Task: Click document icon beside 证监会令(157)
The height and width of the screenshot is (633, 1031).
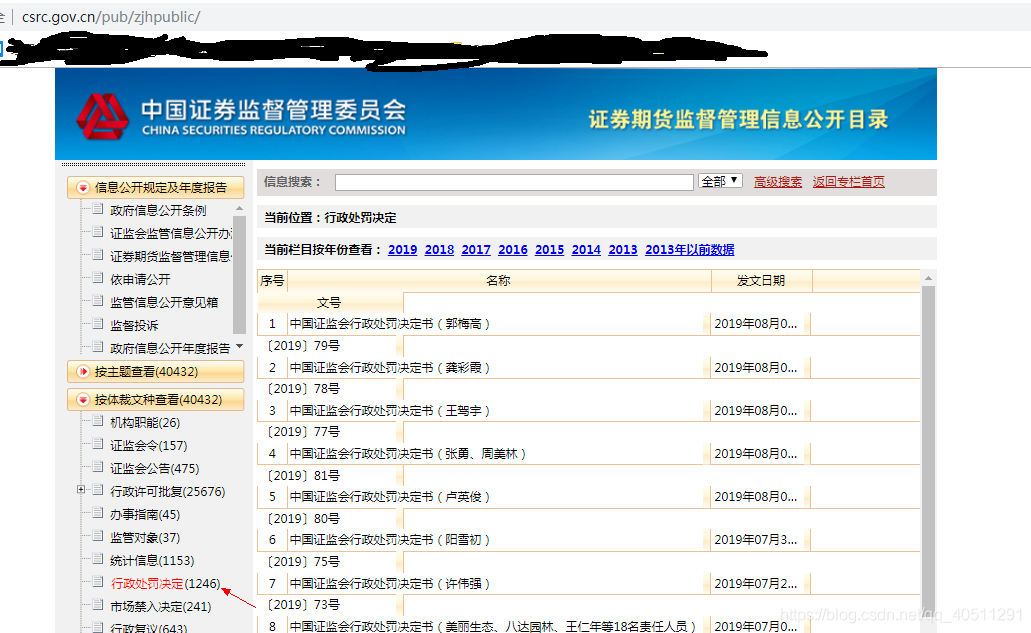Action: click(98, 444)
